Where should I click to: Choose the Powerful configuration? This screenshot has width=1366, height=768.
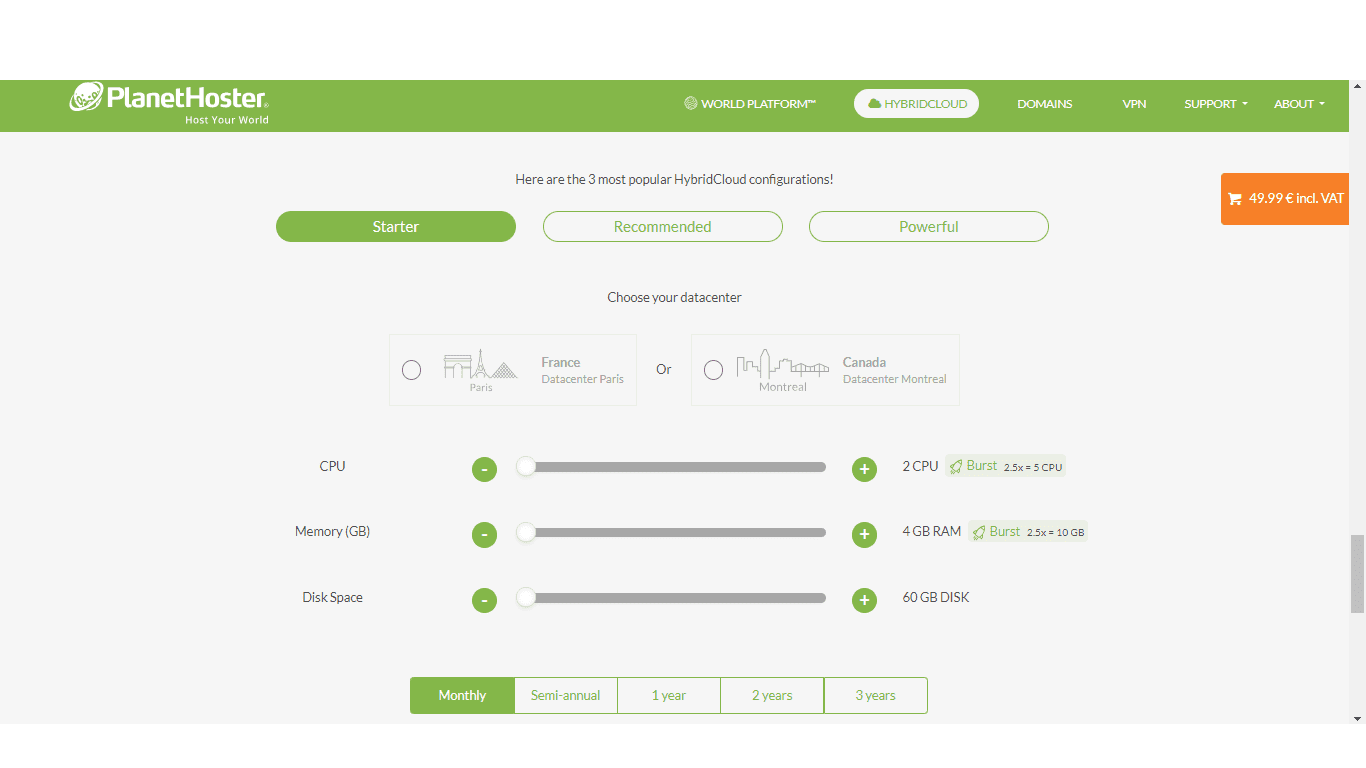pyautogui.click(x=929, y=226)
